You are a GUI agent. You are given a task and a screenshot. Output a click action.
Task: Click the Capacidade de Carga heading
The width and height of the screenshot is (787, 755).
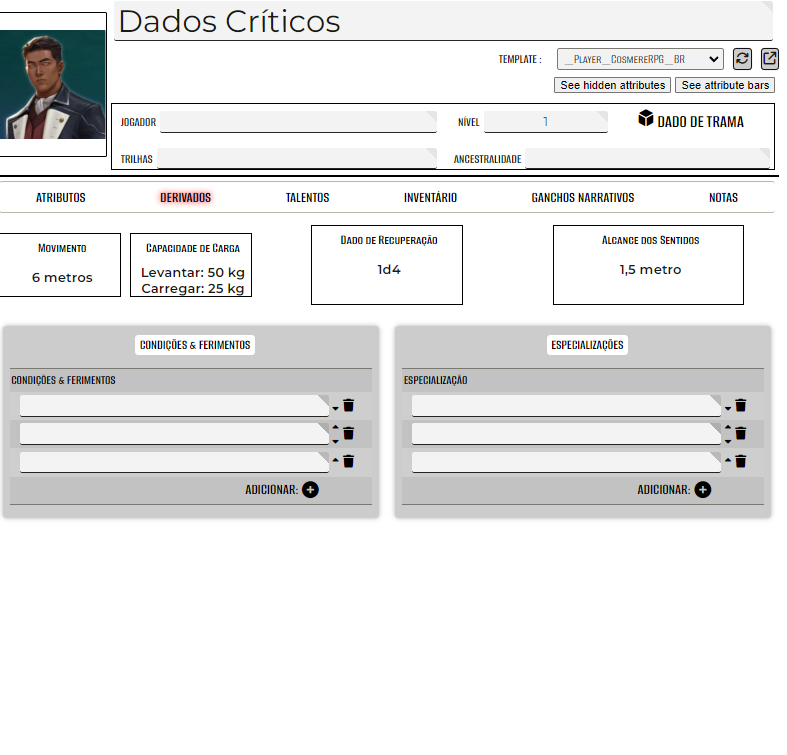[x=193, y=248]
